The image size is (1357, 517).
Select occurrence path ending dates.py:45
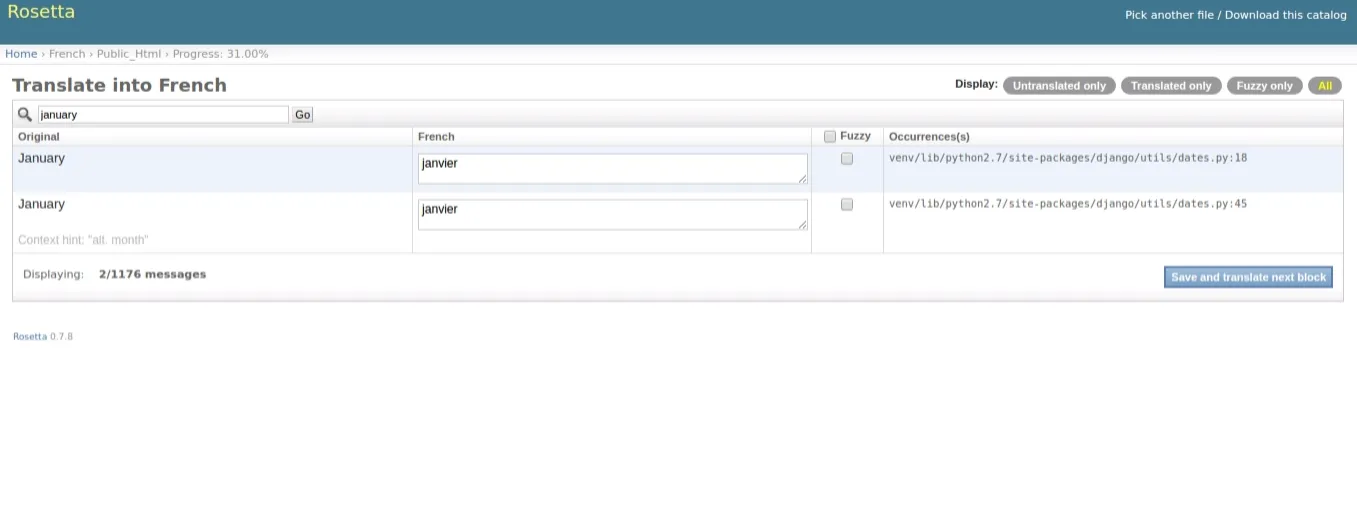coord(1068,204)
